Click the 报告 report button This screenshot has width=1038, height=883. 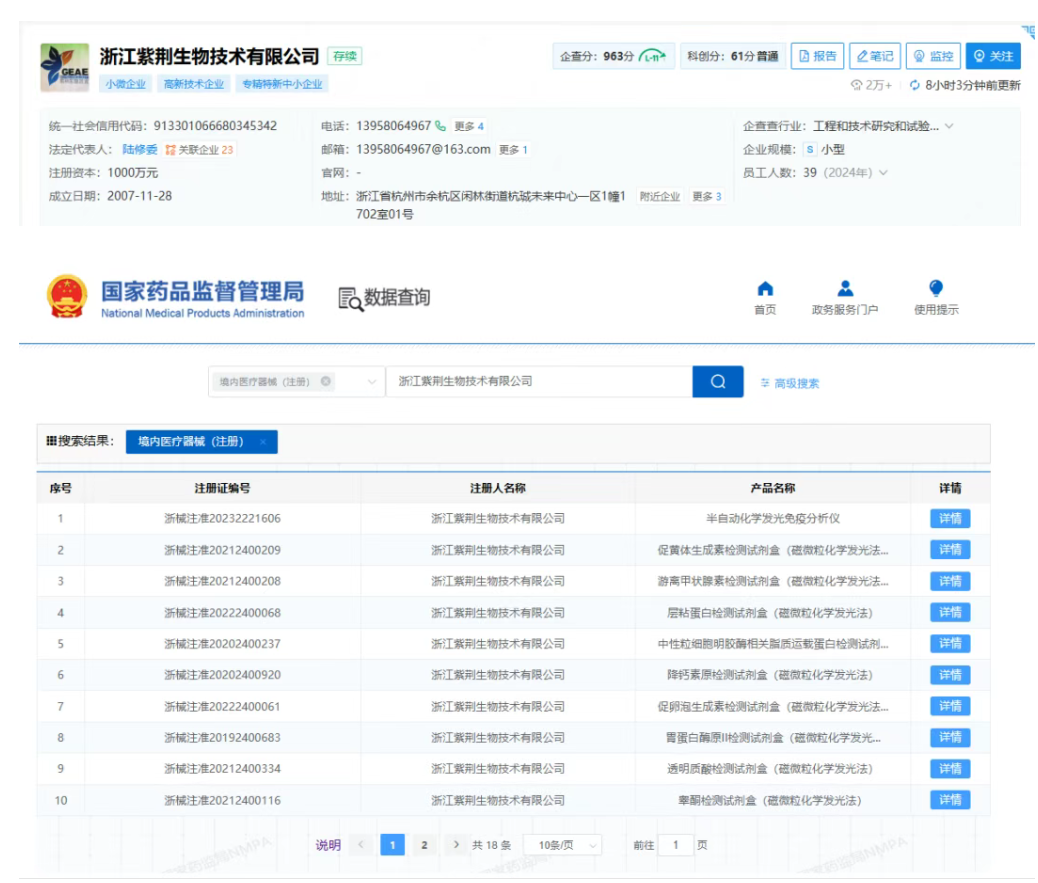point(817,56)
